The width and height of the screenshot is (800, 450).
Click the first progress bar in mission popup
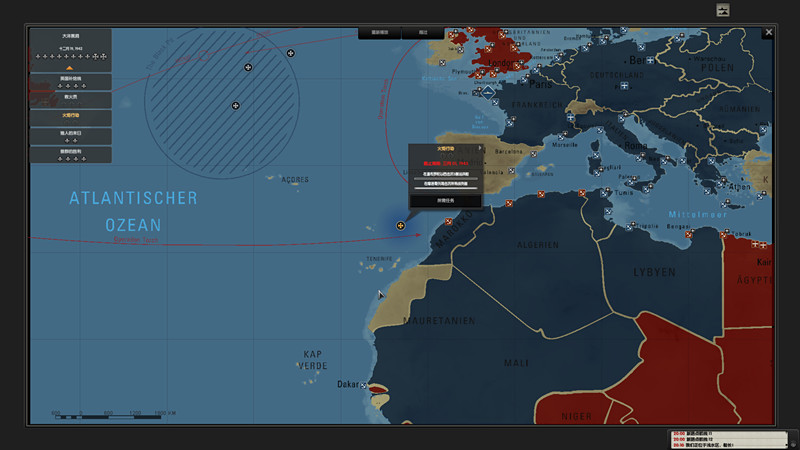445,178
